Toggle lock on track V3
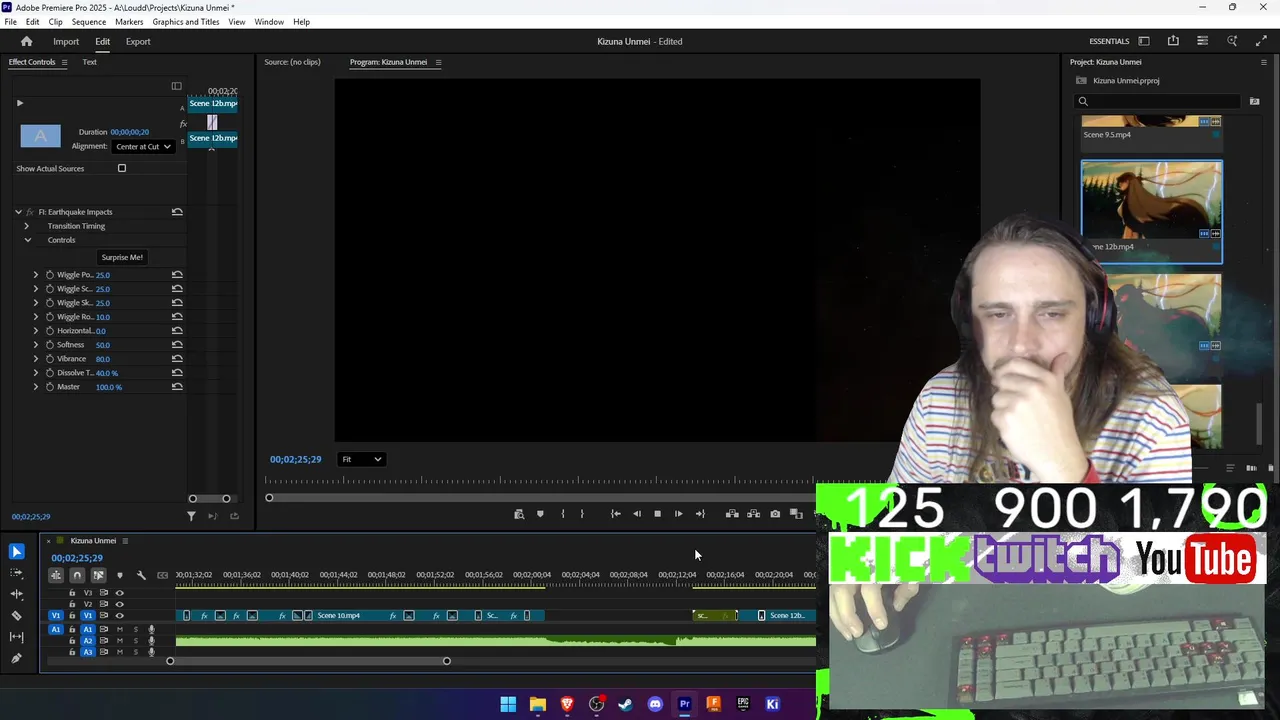 (71, 593)
